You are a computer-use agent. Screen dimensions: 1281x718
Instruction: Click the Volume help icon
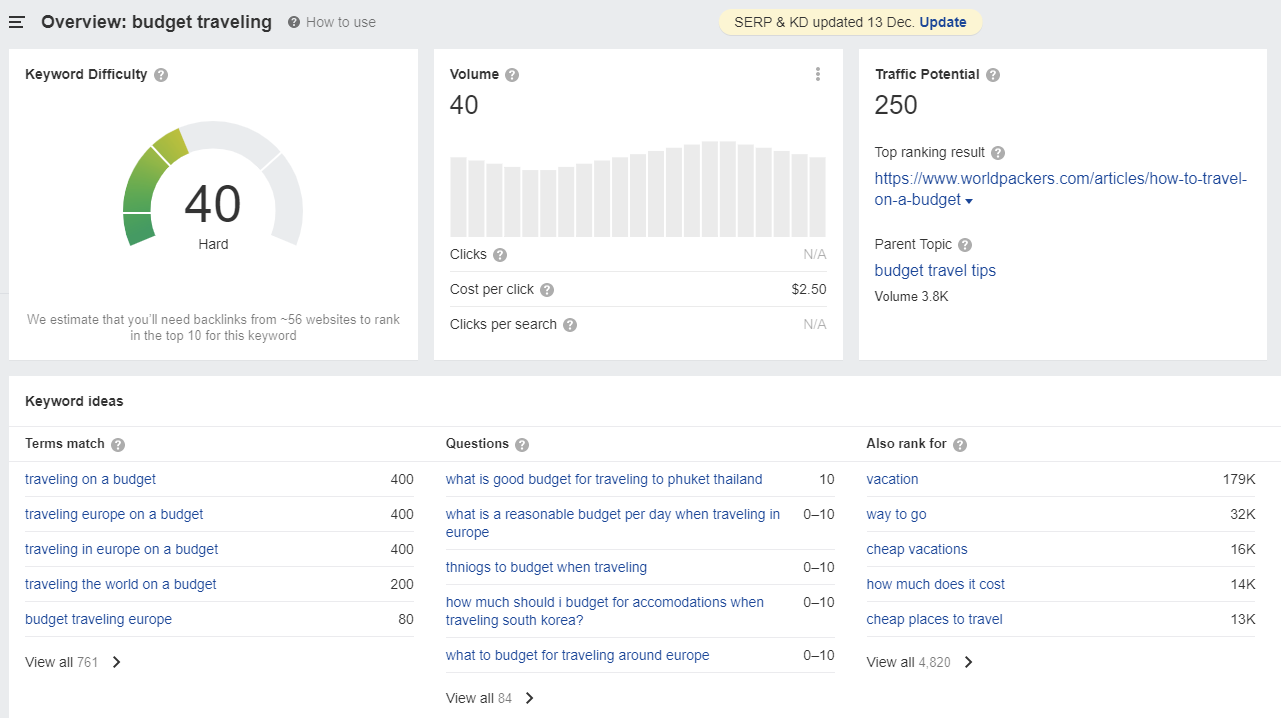tap(511, 74)
